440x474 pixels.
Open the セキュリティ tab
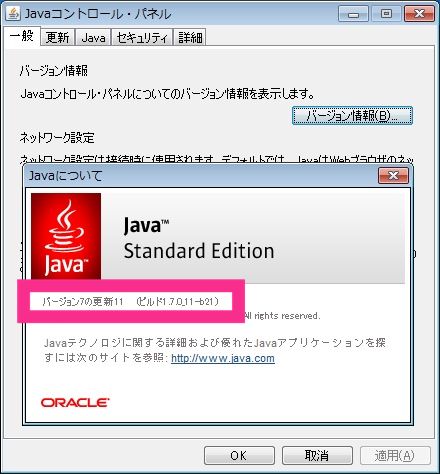coord(142,37)
